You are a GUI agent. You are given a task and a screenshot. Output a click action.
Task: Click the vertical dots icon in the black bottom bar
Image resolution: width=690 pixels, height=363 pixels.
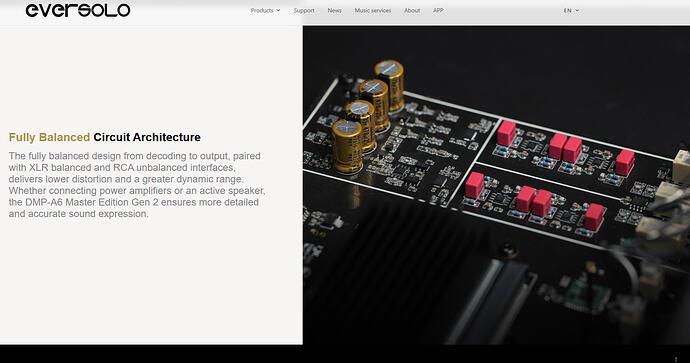[676, 359]
